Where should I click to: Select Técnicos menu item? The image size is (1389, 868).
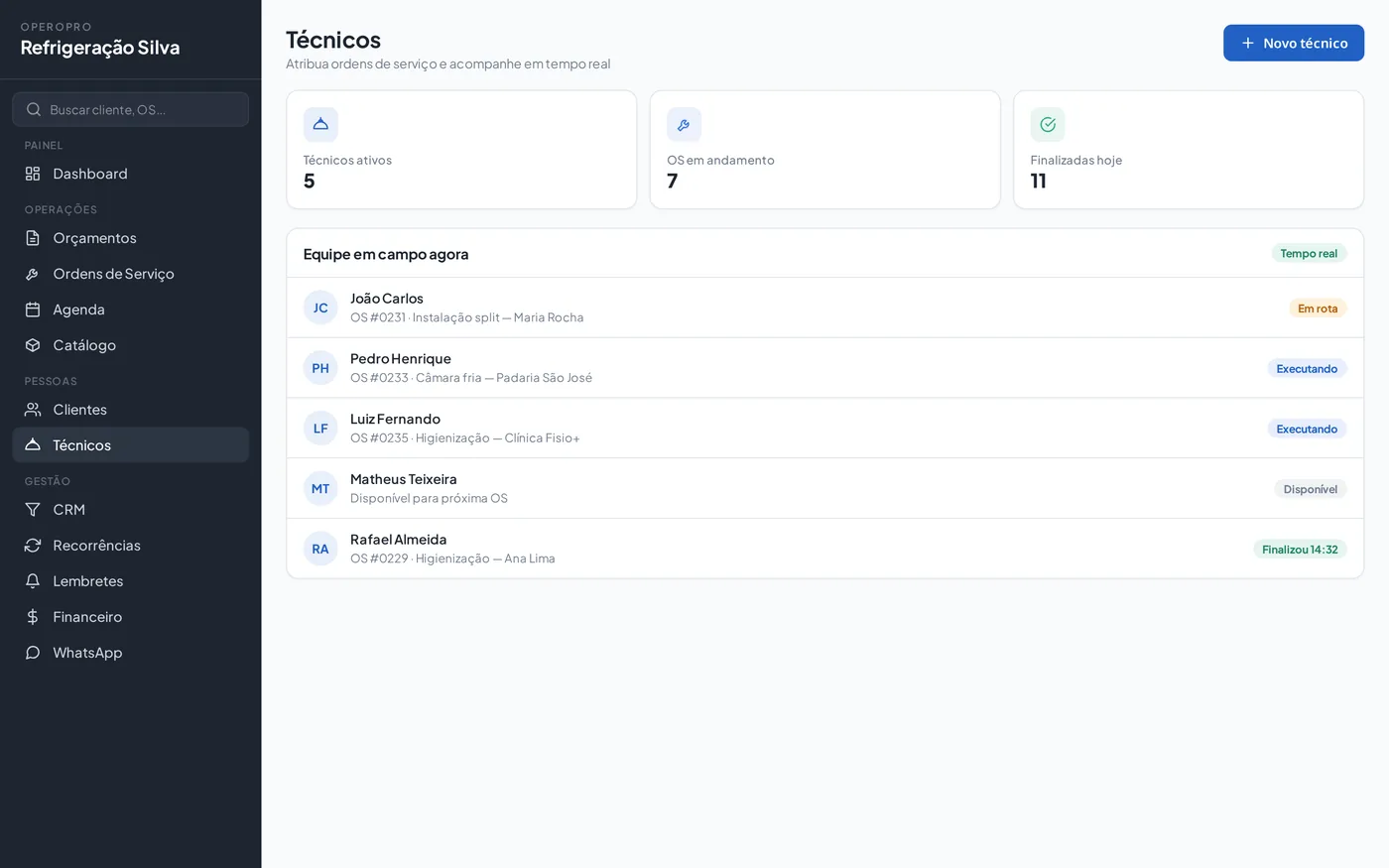(131, 445)
